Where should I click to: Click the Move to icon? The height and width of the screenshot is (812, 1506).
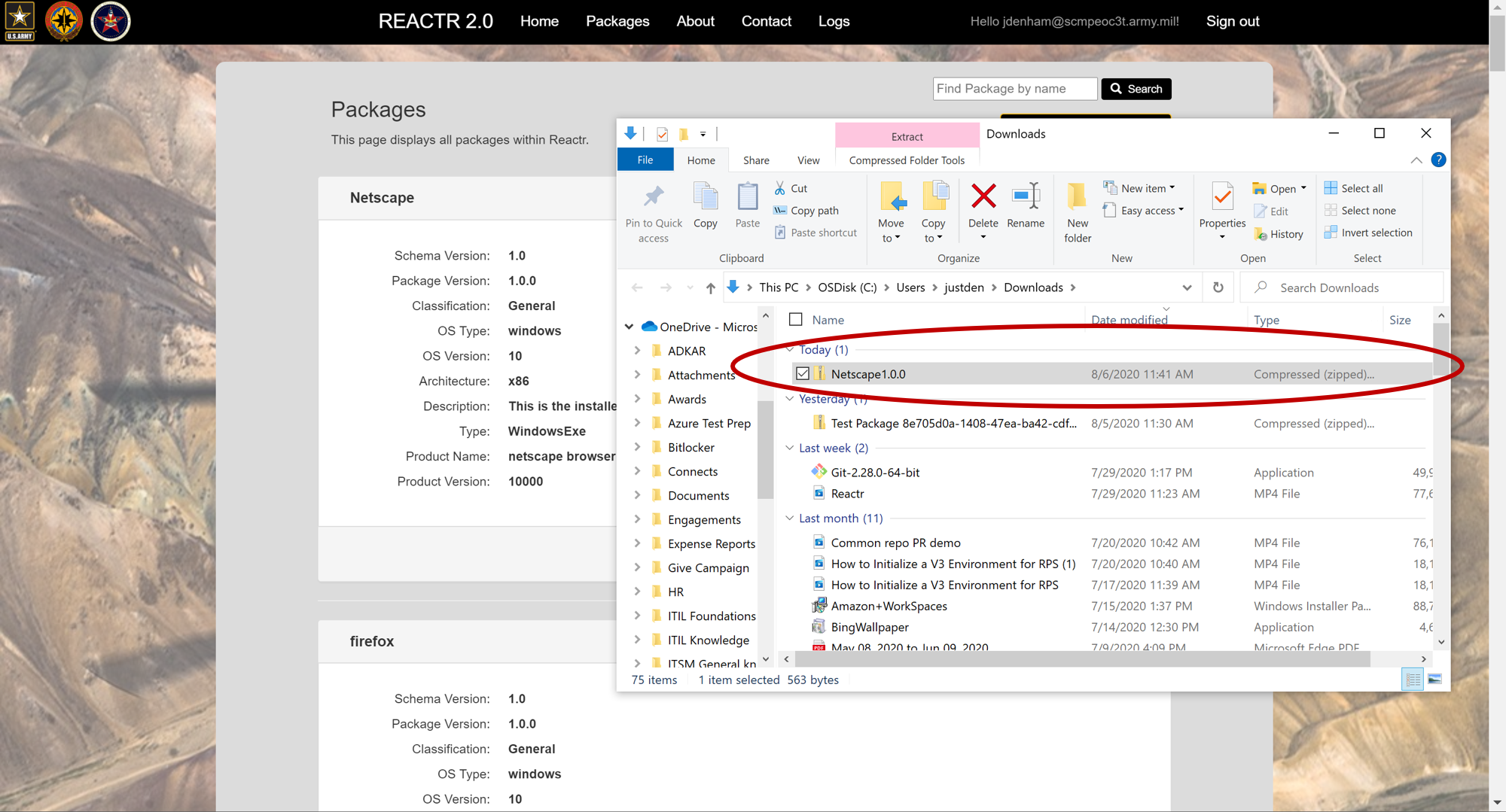pyautogui.click(x=892, y=197)
